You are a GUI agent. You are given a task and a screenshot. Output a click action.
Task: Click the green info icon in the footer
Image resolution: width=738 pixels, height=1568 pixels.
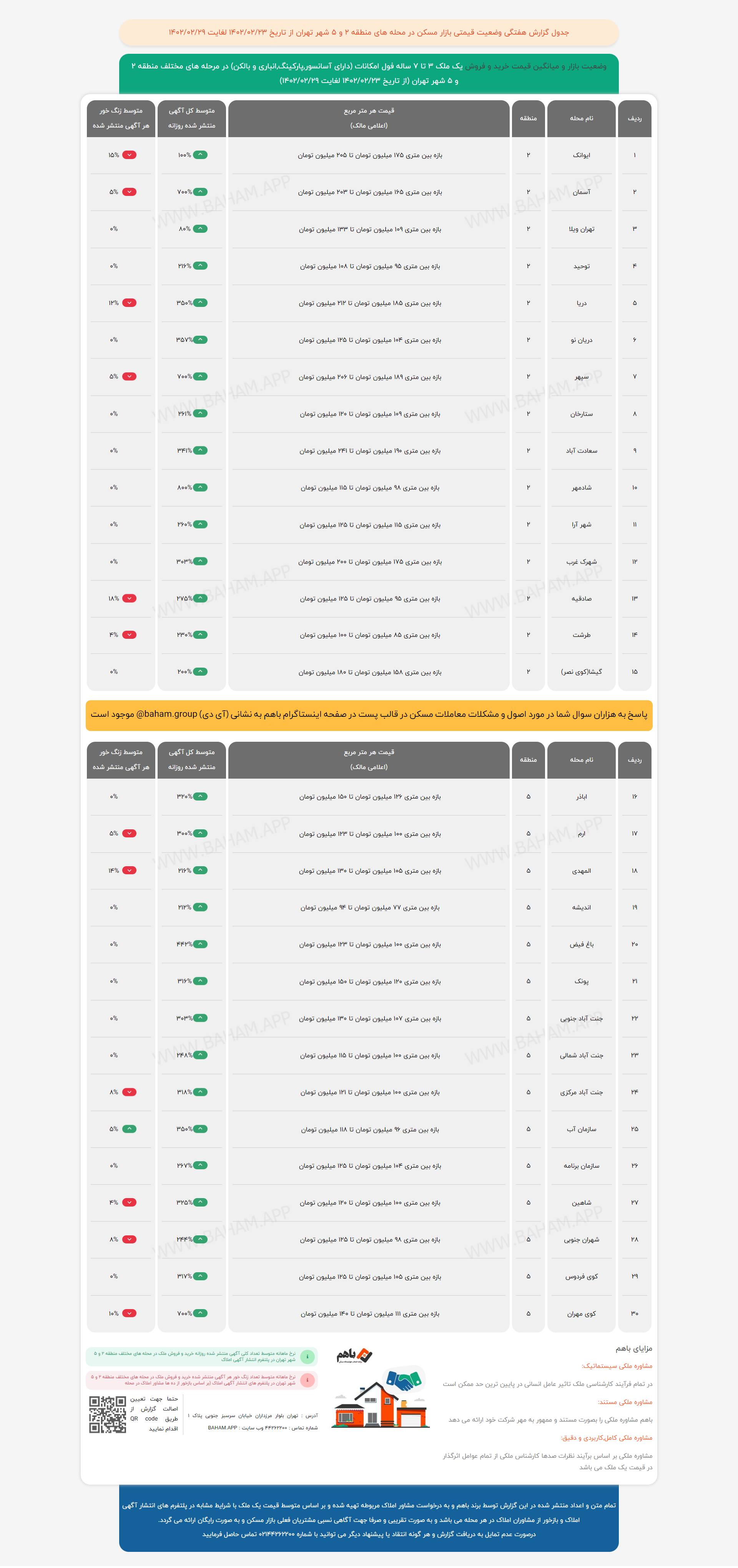coord(308,1356)
